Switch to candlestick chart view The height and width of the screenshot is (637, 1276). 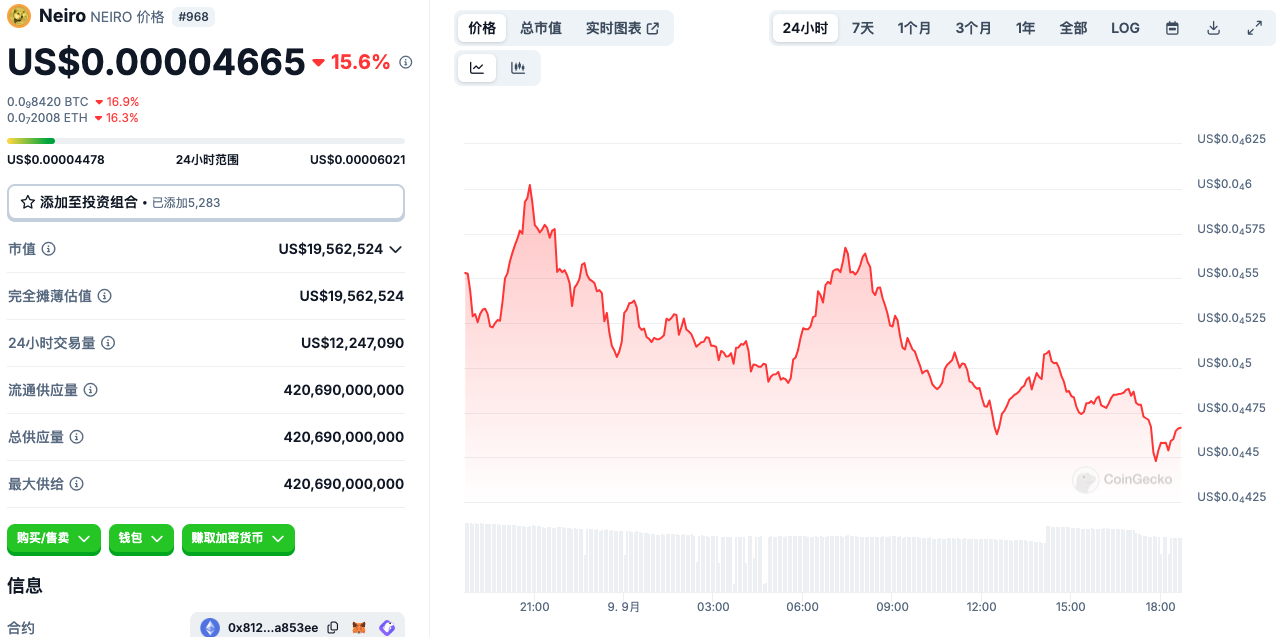pos(518,68)
